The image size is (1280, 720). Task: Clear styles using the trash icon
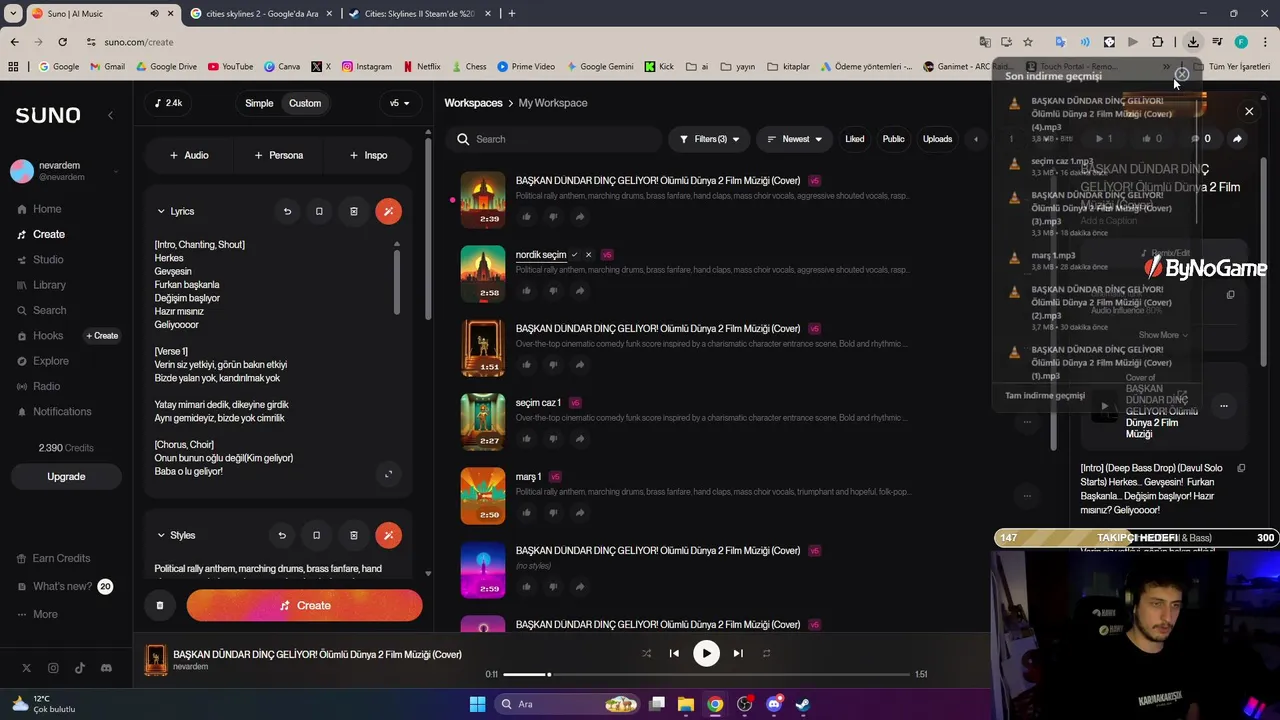click(x=353, y=535)
